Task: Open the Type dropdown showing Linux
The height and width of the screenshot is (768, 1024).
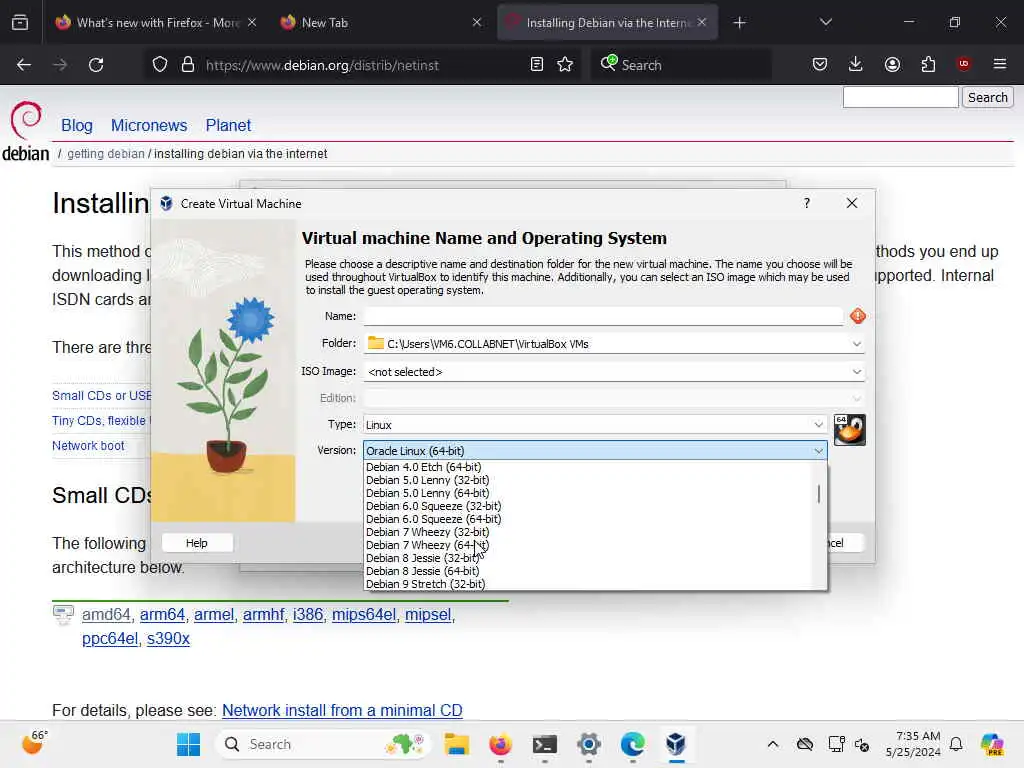Action: pyautogui.click(x=595, y=424)
